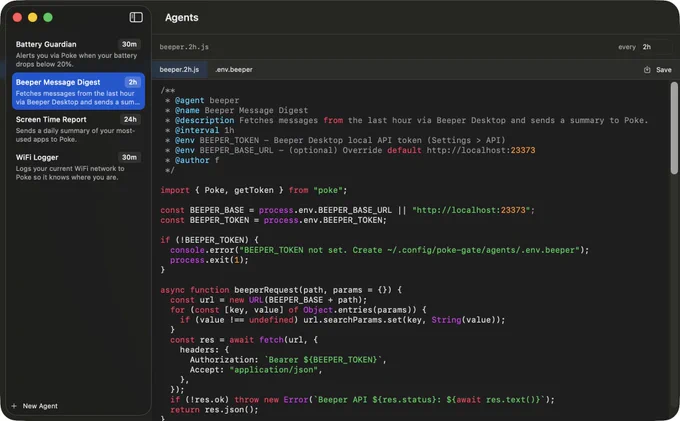680x421 pixels.
Task: Click the 24h badge on Screen Time Report
Action: (x=130, y=119)
